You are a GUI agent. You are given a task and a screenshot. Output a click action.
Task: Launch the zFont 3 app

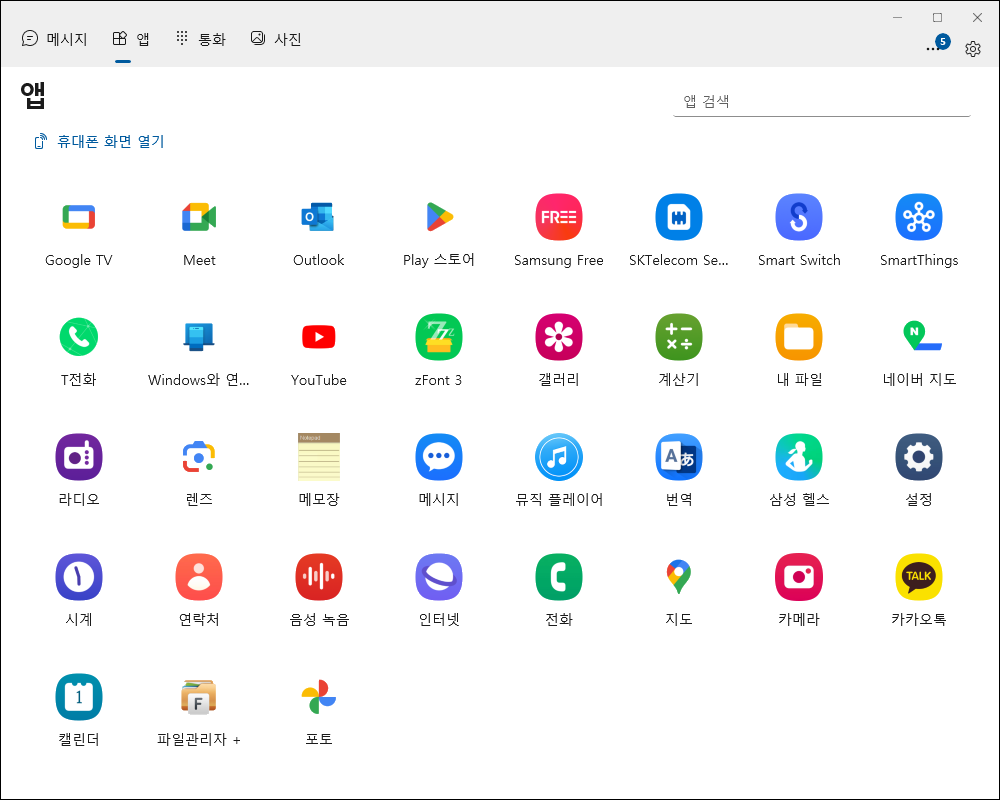(439, 337)
